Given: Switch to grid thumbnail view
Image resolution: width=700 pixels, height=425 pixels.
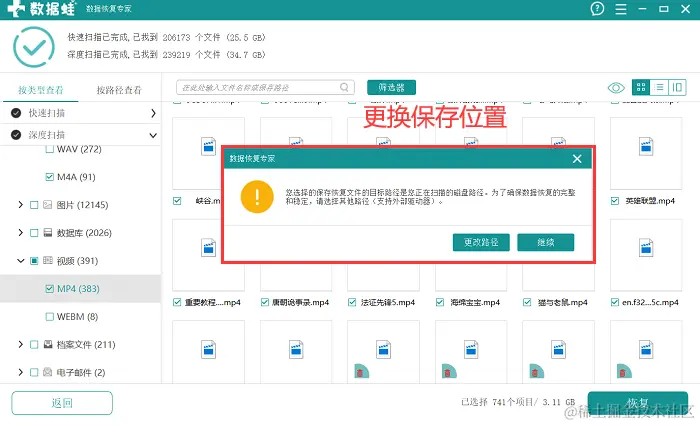Looking at the screenshot, I should 641,87.
